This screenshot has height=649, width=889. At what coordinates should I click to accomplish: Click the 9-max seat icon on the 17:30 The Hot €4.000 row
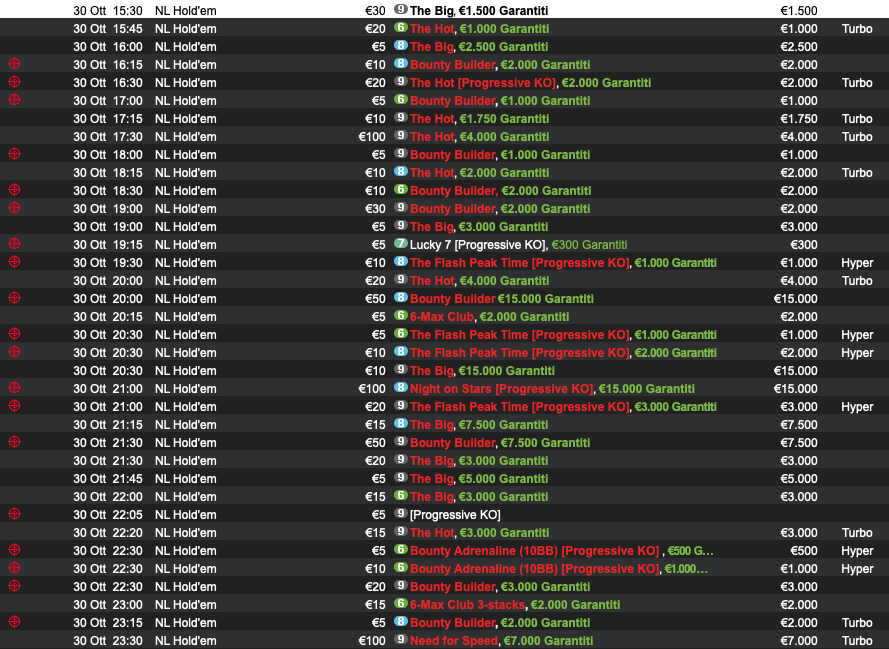(x=401, y=136)
